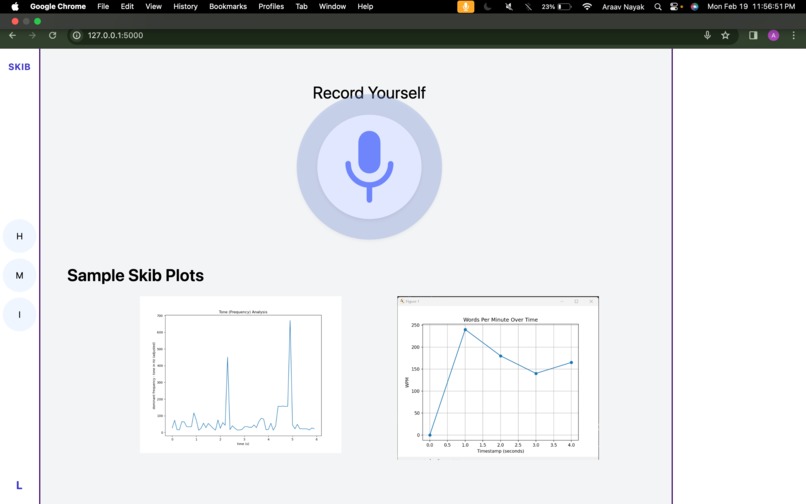
Task: Open the Tone Frequency Analysis plot thumbnail
Action: (241, 374)
